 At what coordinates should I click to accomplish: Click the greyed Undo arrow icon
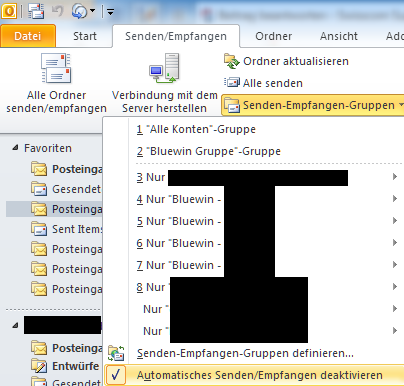point(57,11)
